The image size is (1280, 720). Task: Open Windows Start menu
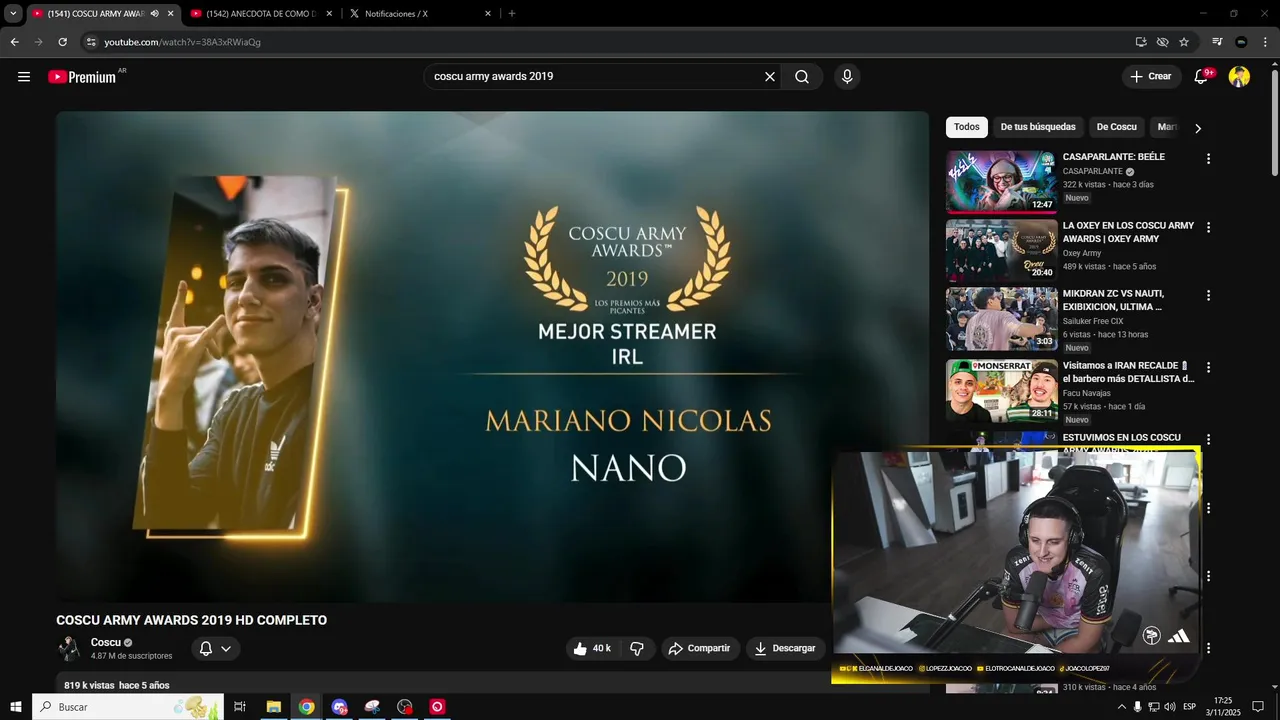(16, 707)
